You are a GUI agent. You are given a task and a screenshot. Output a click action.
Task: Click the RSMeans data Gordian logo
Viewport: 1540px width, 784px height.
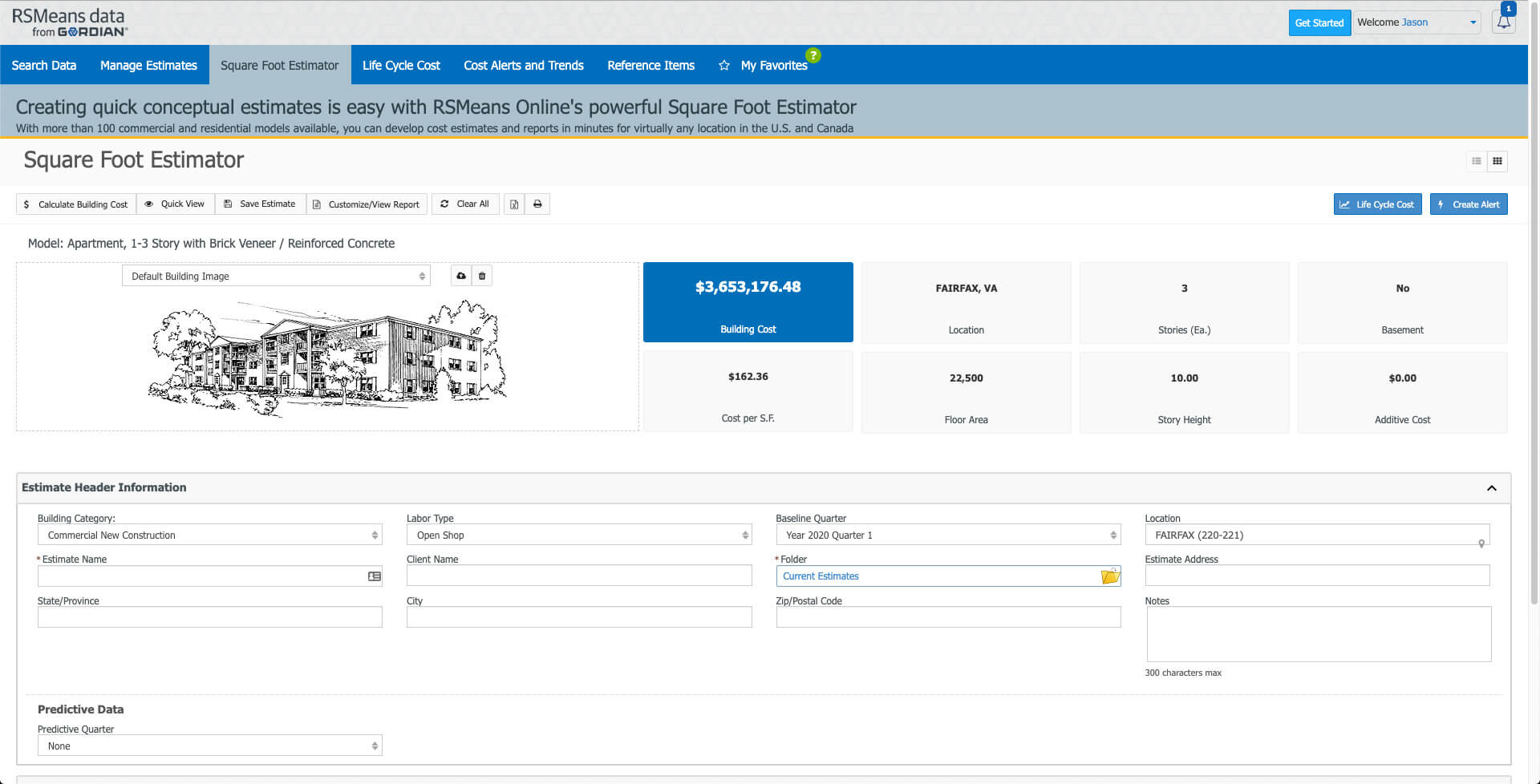pos(69,22)
